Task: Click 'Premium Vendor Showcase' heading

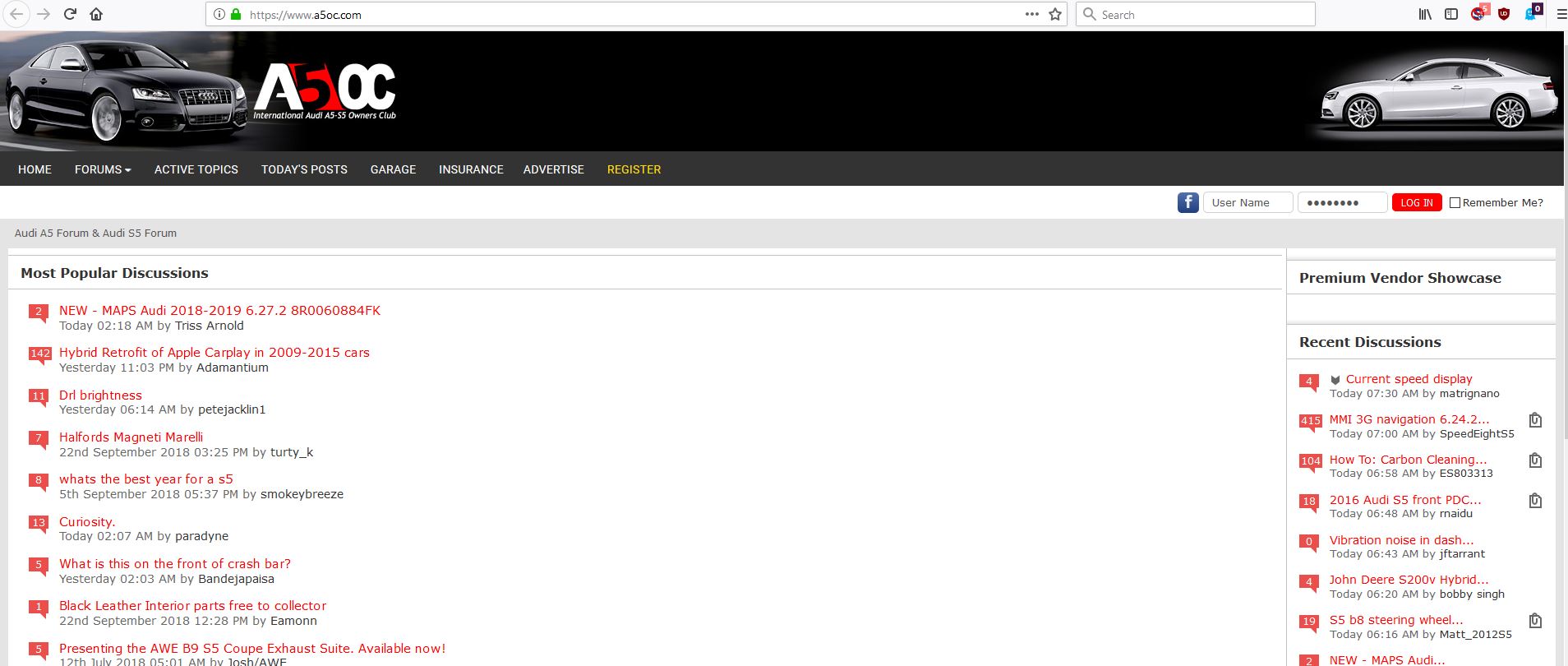Action: click(x=1400, y=278)
